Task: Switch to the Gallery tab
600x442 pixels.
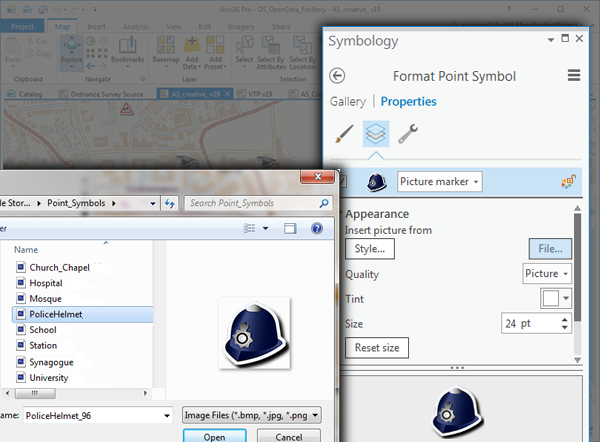Action: click(348, 101)
